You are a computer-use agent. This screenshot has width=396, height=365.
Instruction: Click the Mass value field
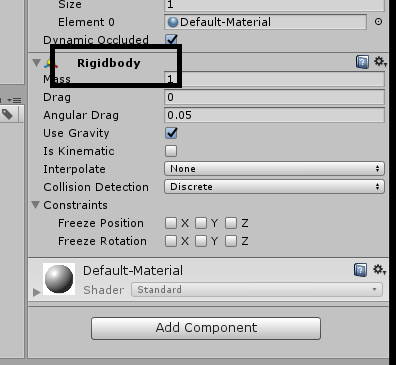[x=274, y=79]
